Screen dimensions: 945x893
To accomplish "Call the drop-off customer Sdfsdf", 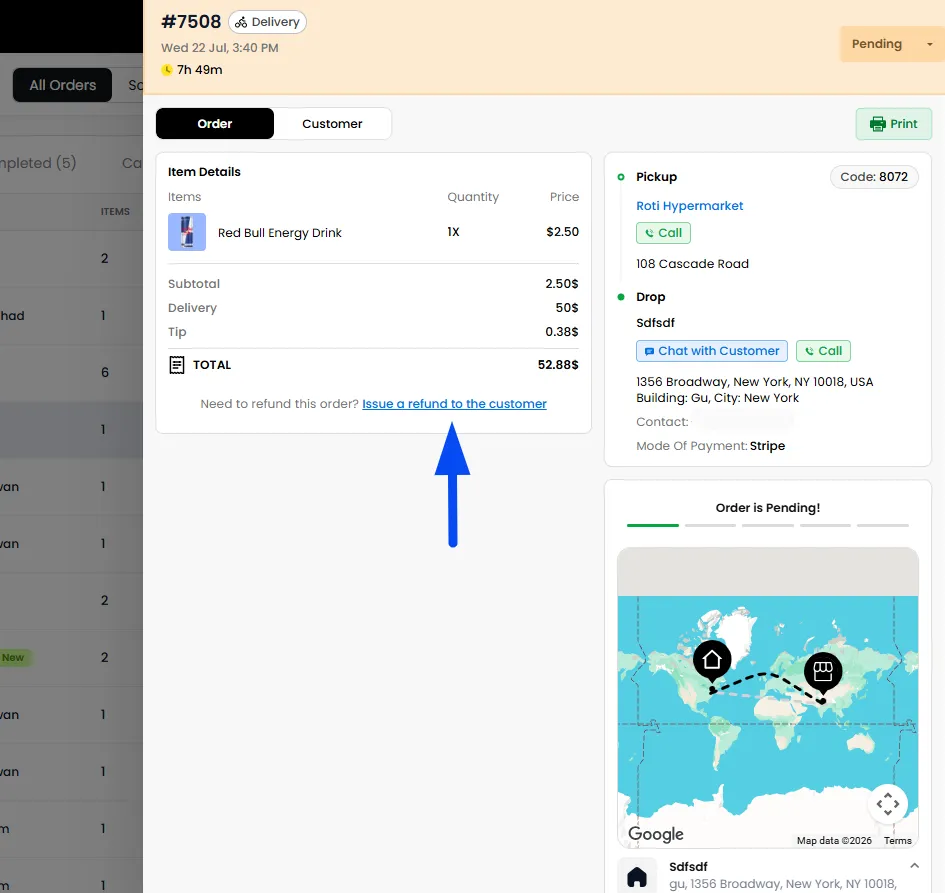I will [x=823, y=351].
